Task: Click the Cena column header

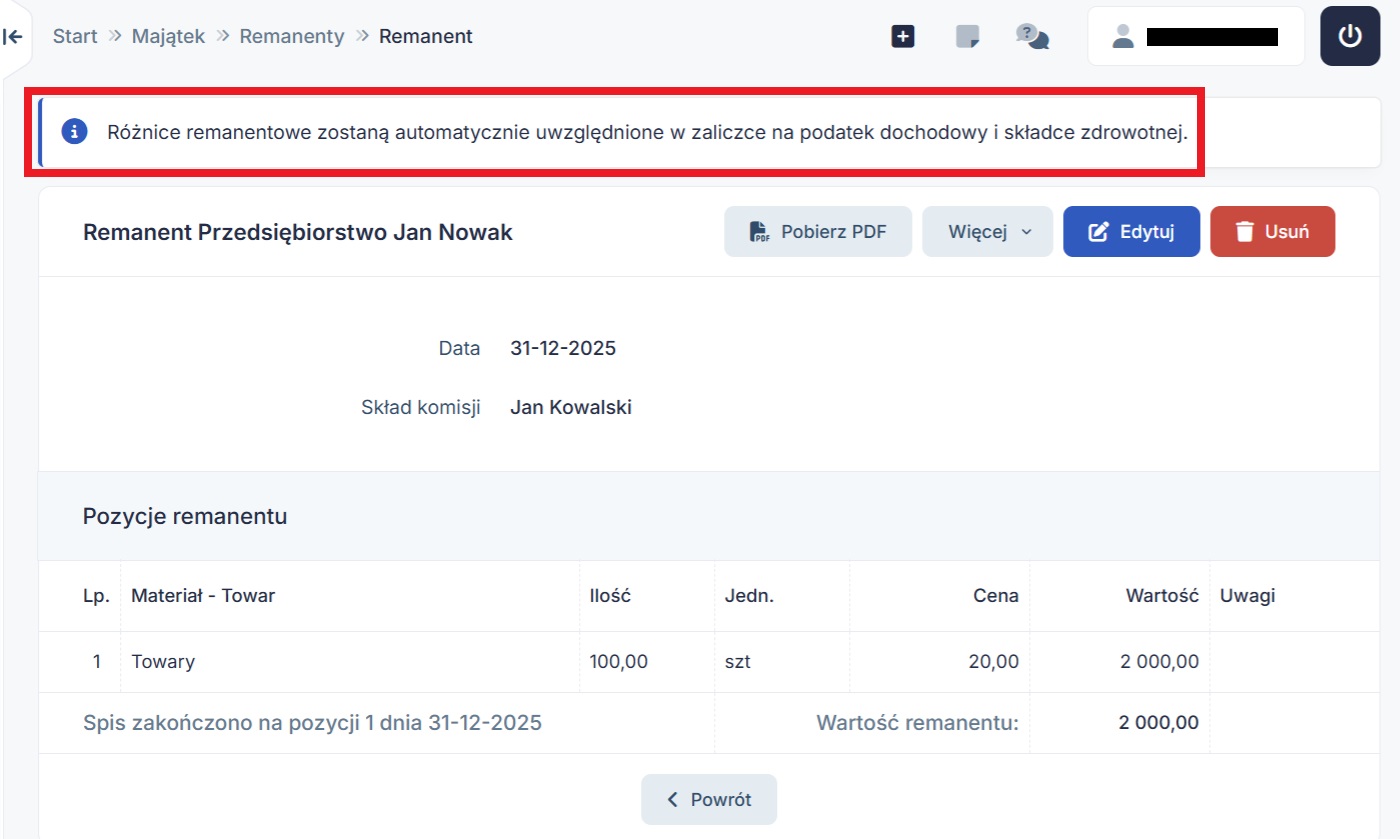Action: point(995,596)
